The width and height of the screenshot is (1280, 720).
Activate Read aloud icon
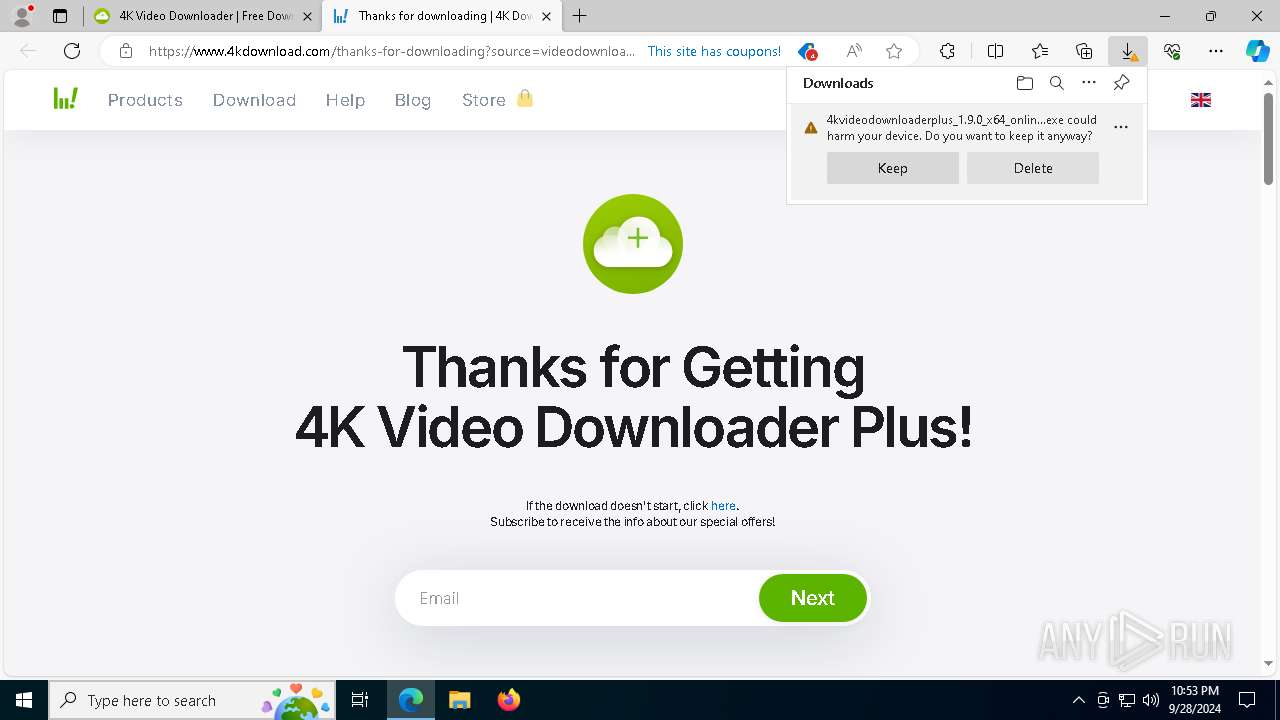point(854,51)
